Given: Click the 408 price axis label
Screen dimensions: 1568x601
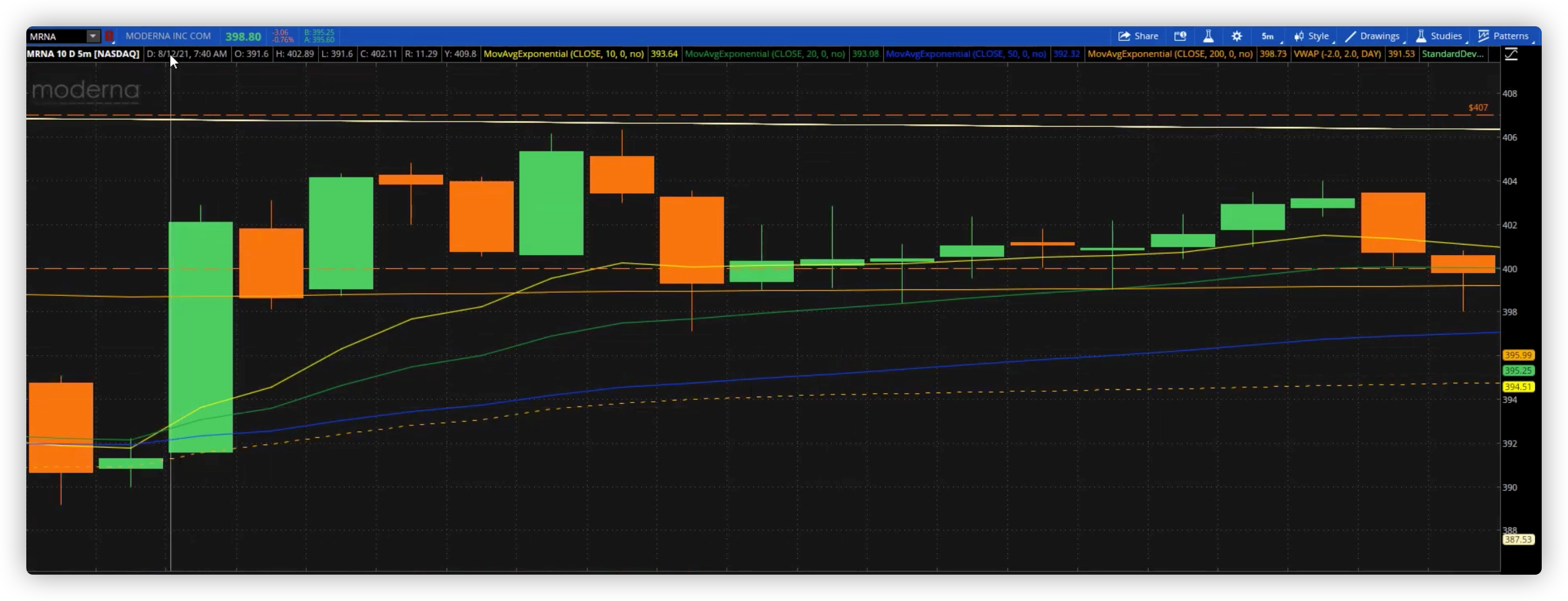Looking at the screenshot, I should 1510,93.
